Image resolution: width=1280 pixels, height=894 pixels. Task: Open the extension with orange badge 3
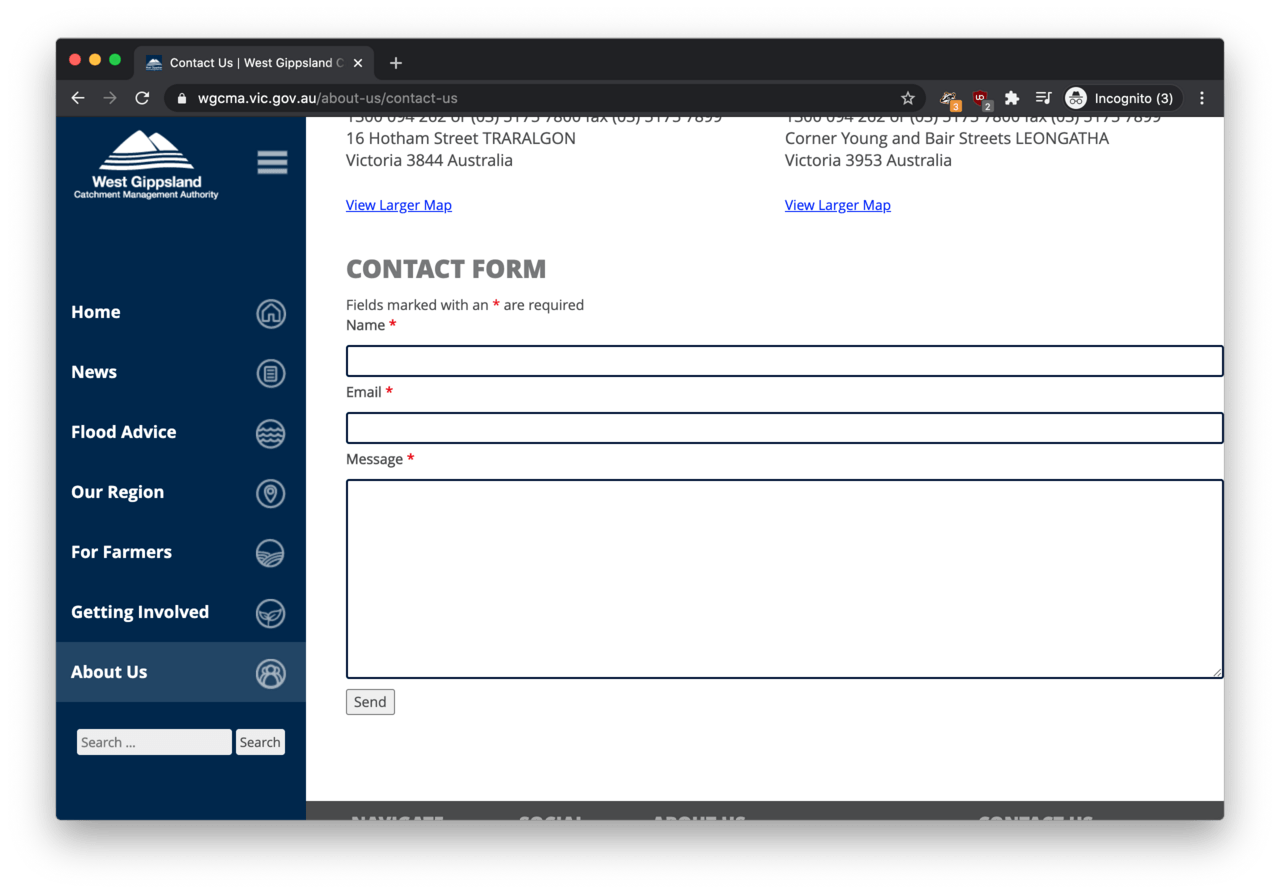point(950,99)
